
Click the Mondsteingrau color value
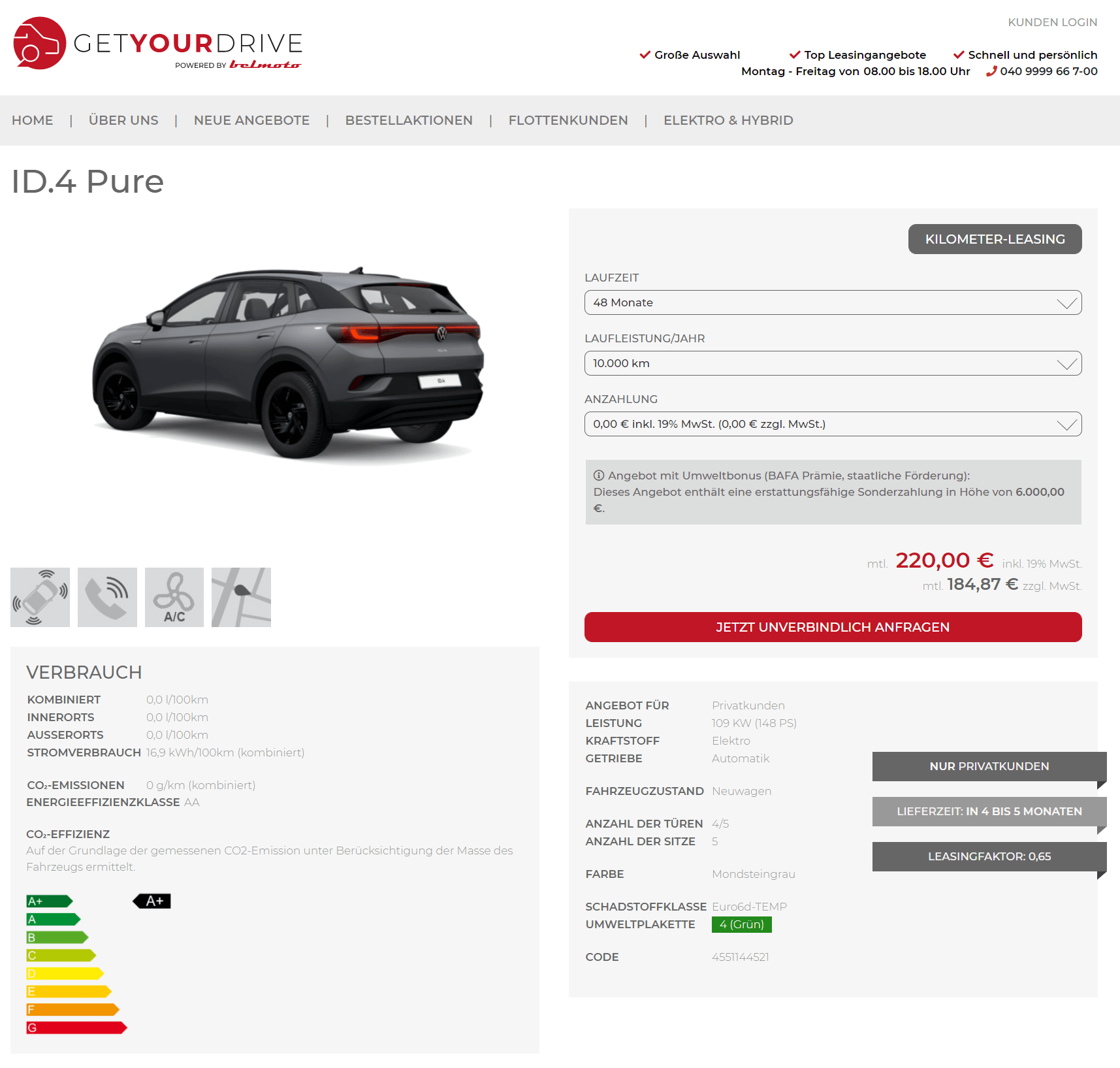(x=754, y=874)
